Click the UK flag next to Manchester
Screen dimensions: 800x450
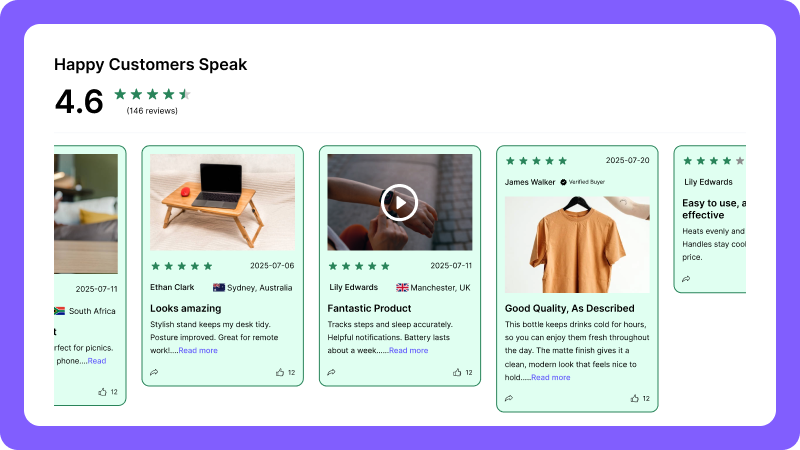[x=402, y=287]
